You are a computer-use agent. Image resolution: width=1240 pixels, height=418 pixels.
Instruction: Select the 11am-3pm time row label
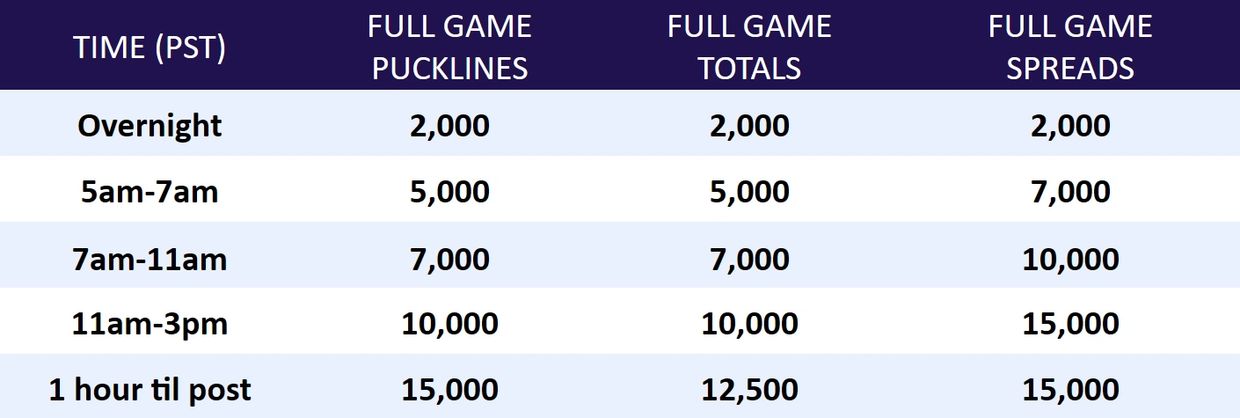[150, 324]
